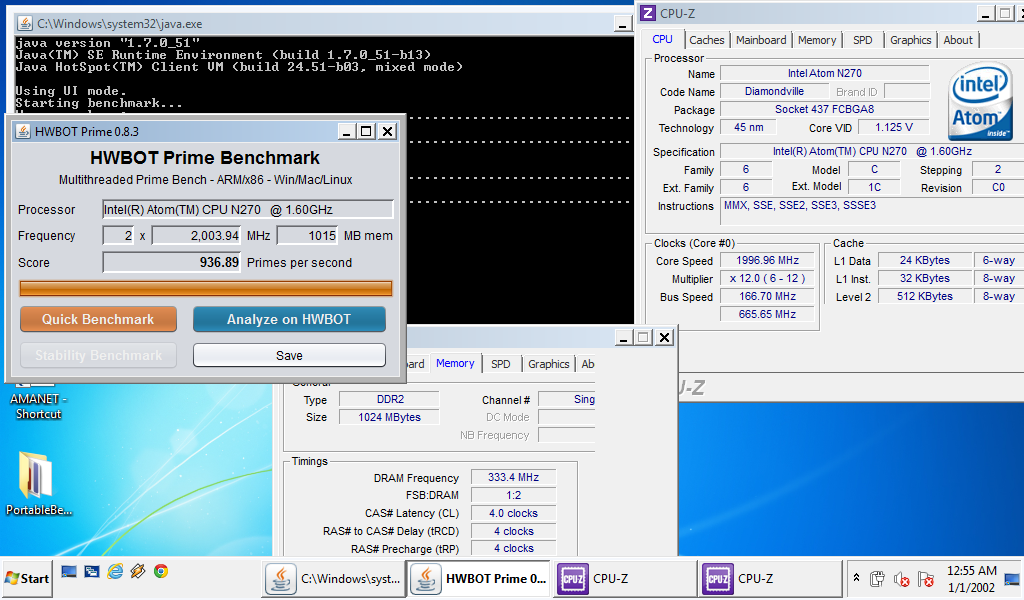Click the Intel Atom N270 name value

click(x=825, y=73)
